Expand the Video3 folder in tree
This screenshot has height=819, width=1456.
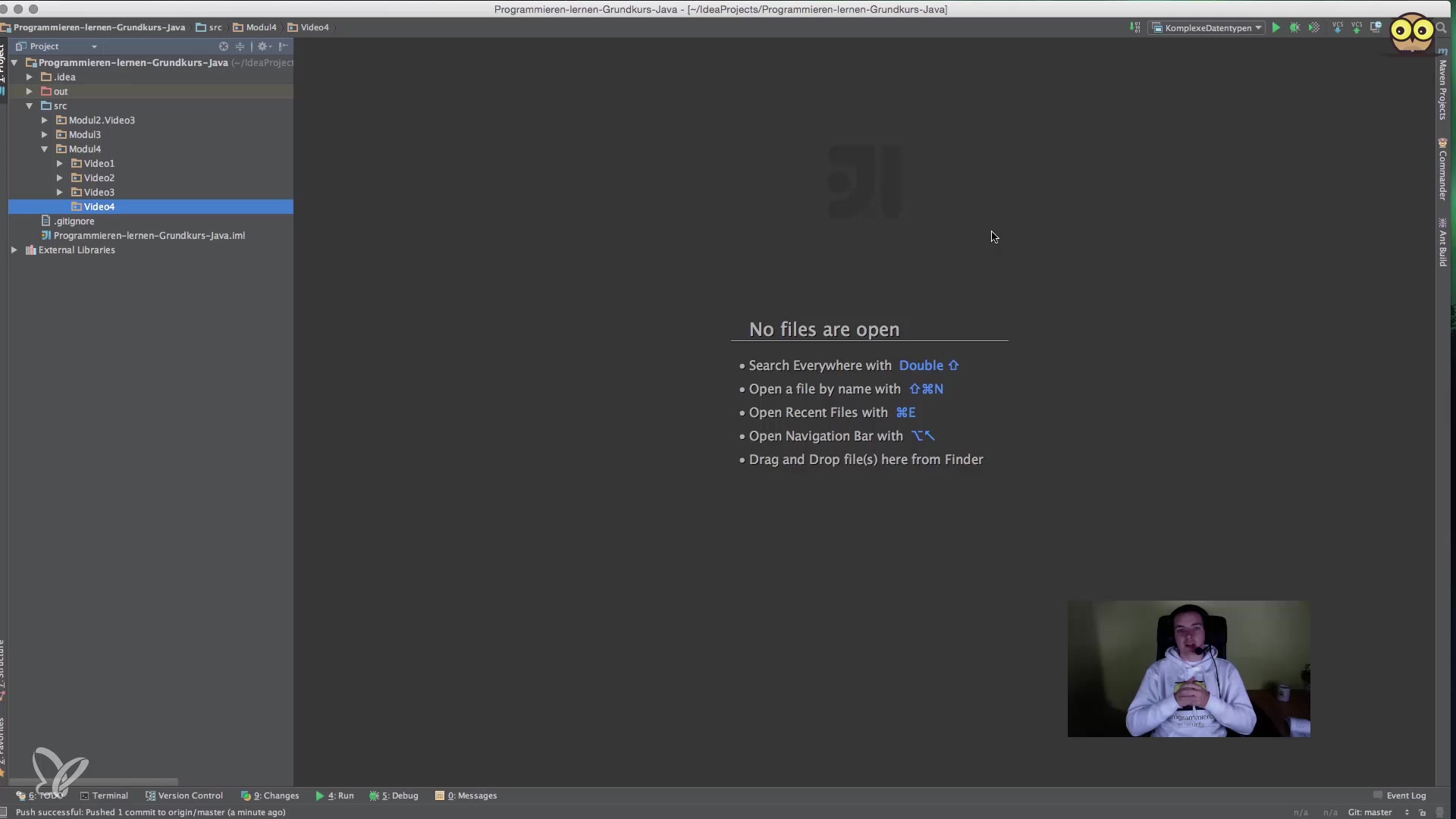click(x=60, y=193)
